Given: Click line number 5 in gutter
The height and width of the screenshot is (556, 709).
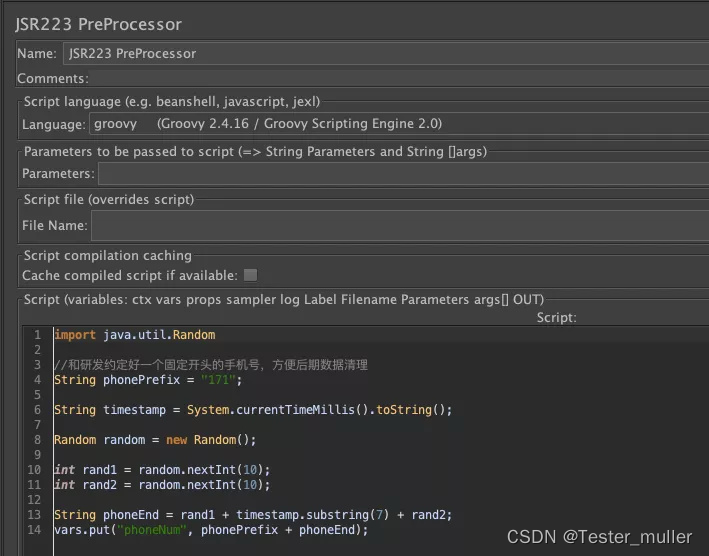Looking at the screenshot, I should click(38, 395).
